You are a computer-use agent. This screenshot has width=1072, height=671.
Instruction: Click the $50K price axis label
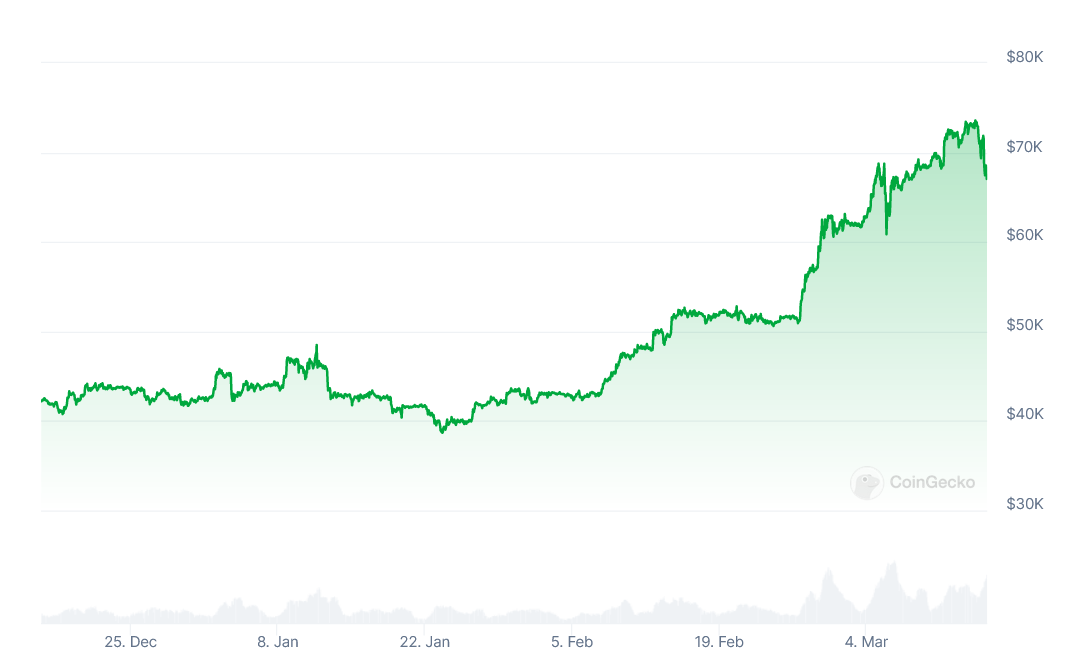1025,326
